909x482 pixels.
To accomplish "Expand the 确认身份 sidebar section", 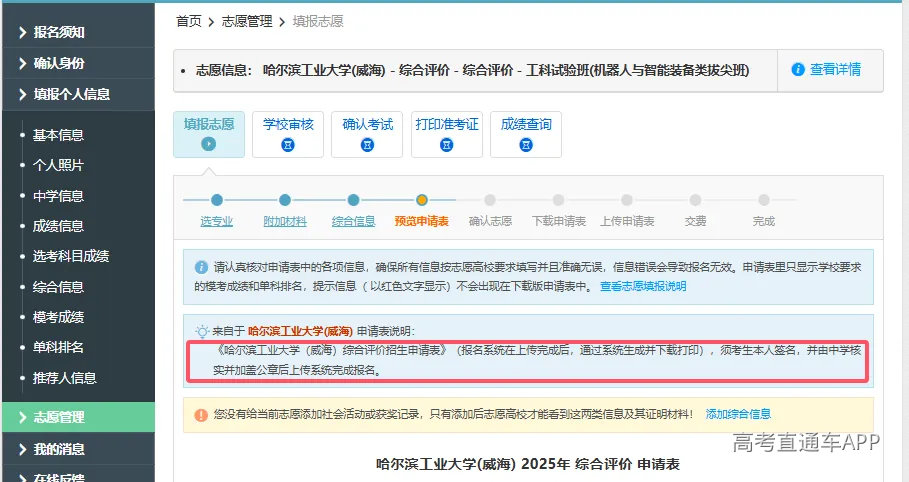I will [x=78, y=63].
